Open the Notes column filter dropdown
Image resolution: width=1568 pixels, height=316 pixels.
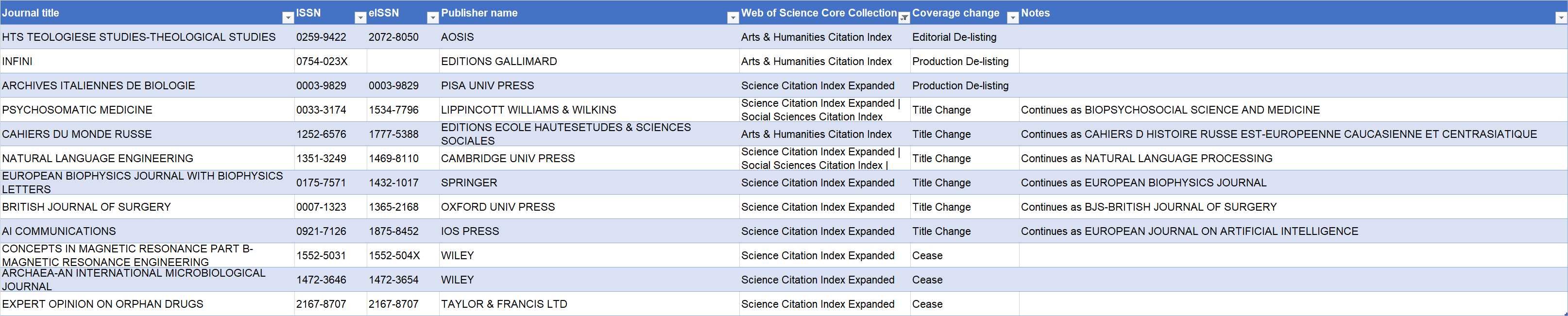pos(1561,17)
